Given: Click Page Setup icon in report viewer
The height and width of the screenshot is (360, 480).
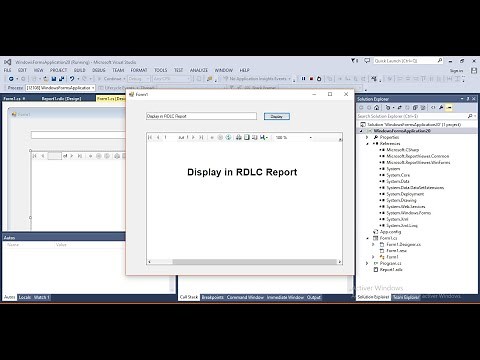Looking at the screenshot, I should [255, 137].
